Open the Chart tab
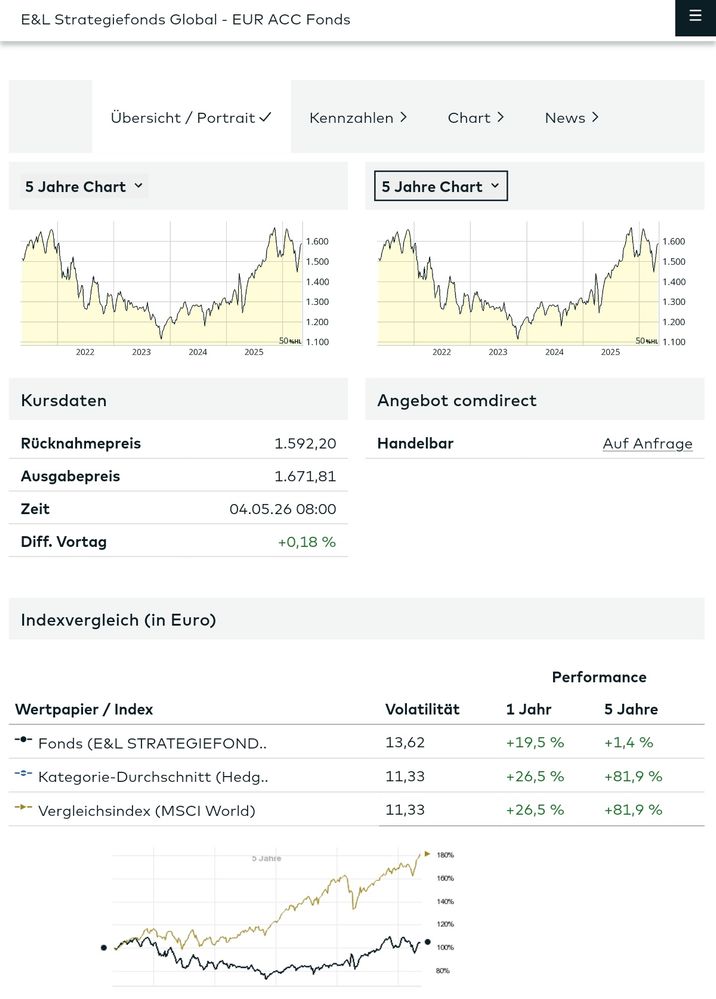 (x=475, y=118)
